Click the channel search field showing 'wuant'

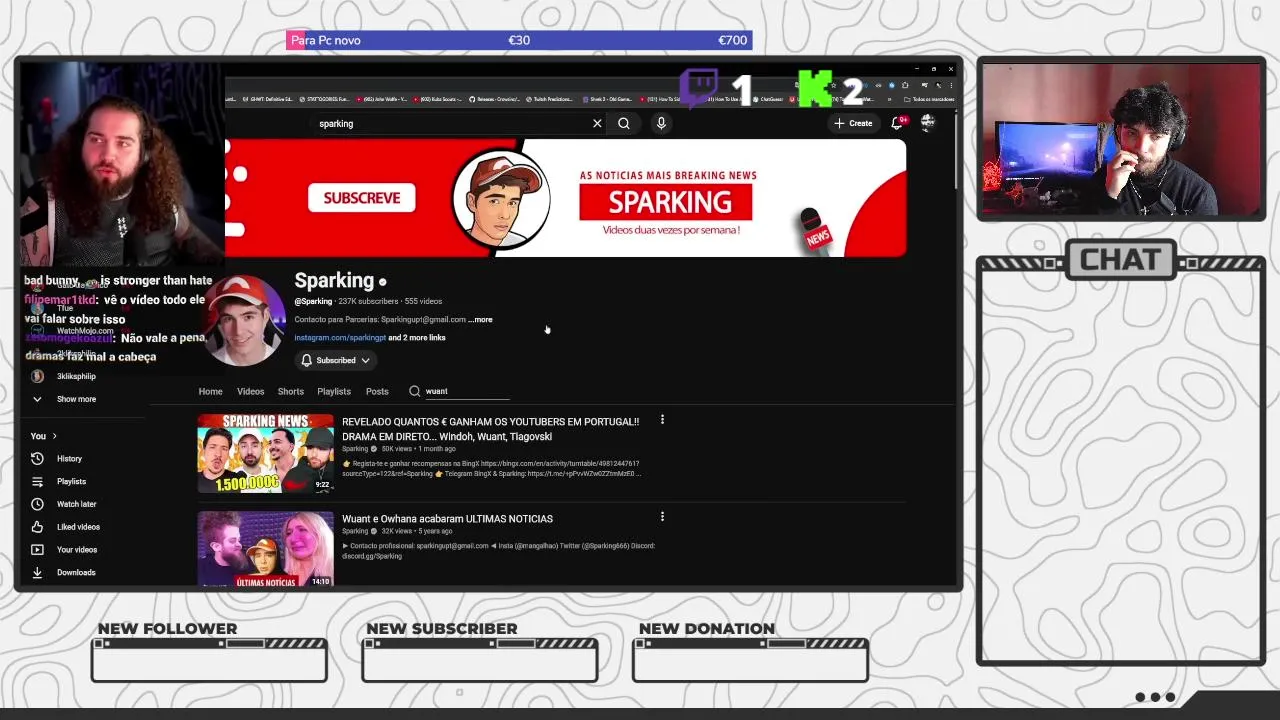click(x=467, y=391)
